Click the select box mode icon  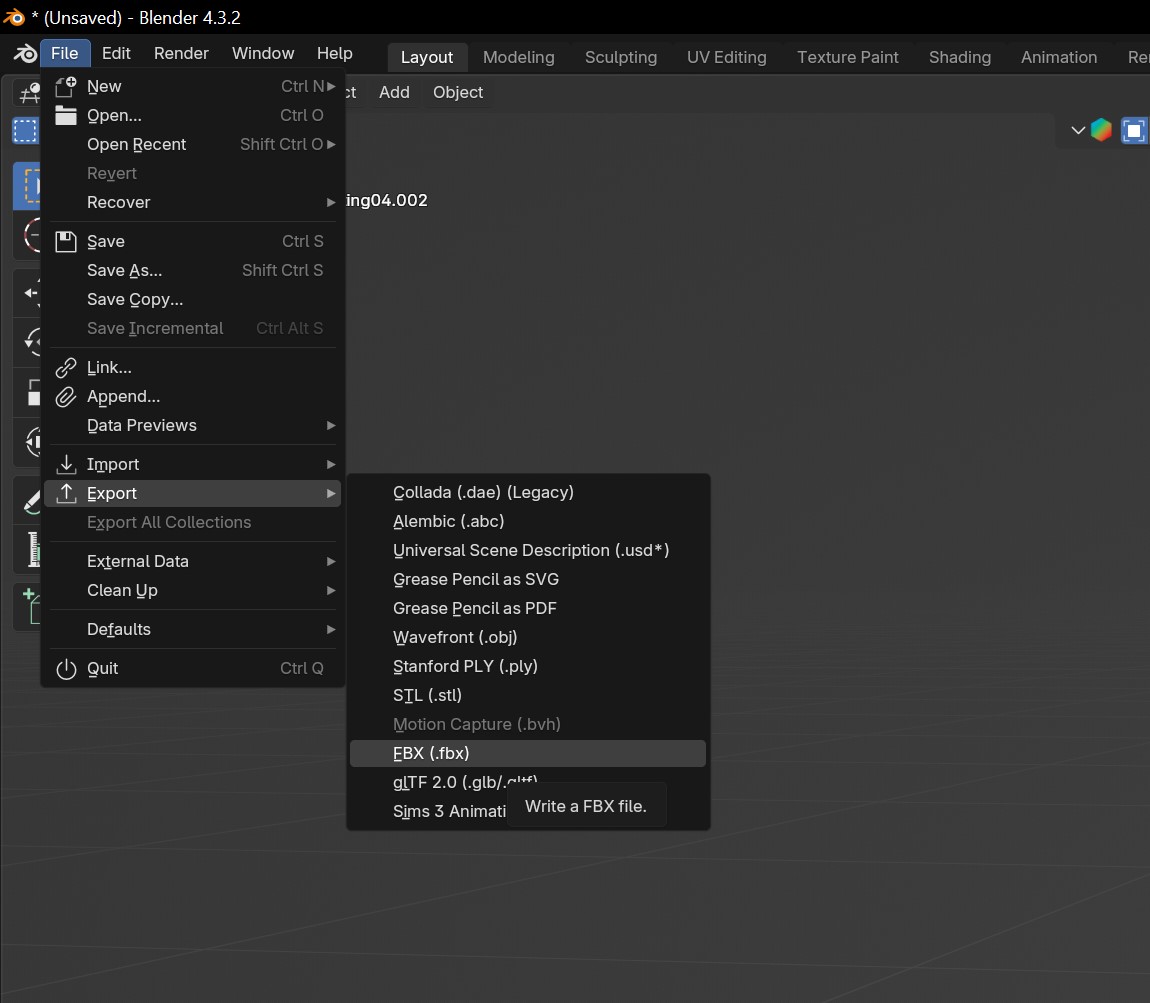point(26,131)
